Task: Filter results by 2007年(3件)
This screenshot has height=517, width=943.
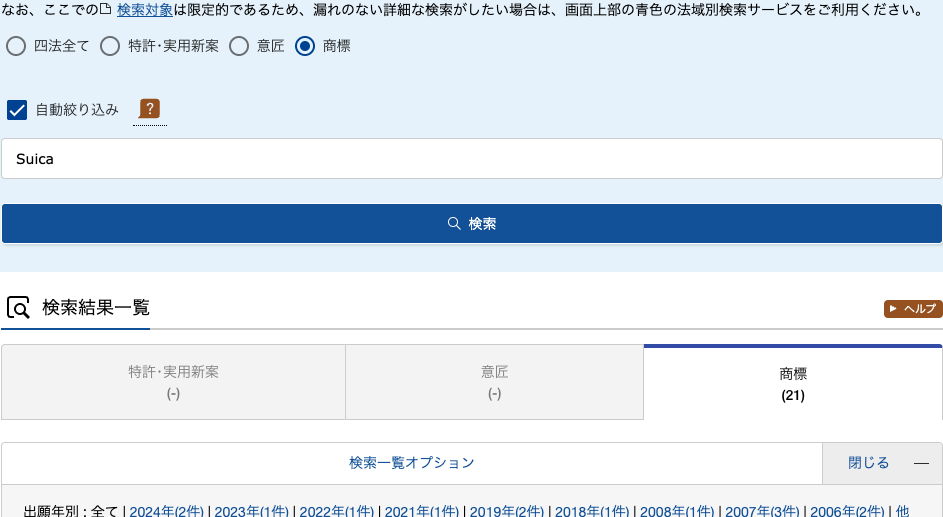Action: pyautogui.click(x=762, y=511)
